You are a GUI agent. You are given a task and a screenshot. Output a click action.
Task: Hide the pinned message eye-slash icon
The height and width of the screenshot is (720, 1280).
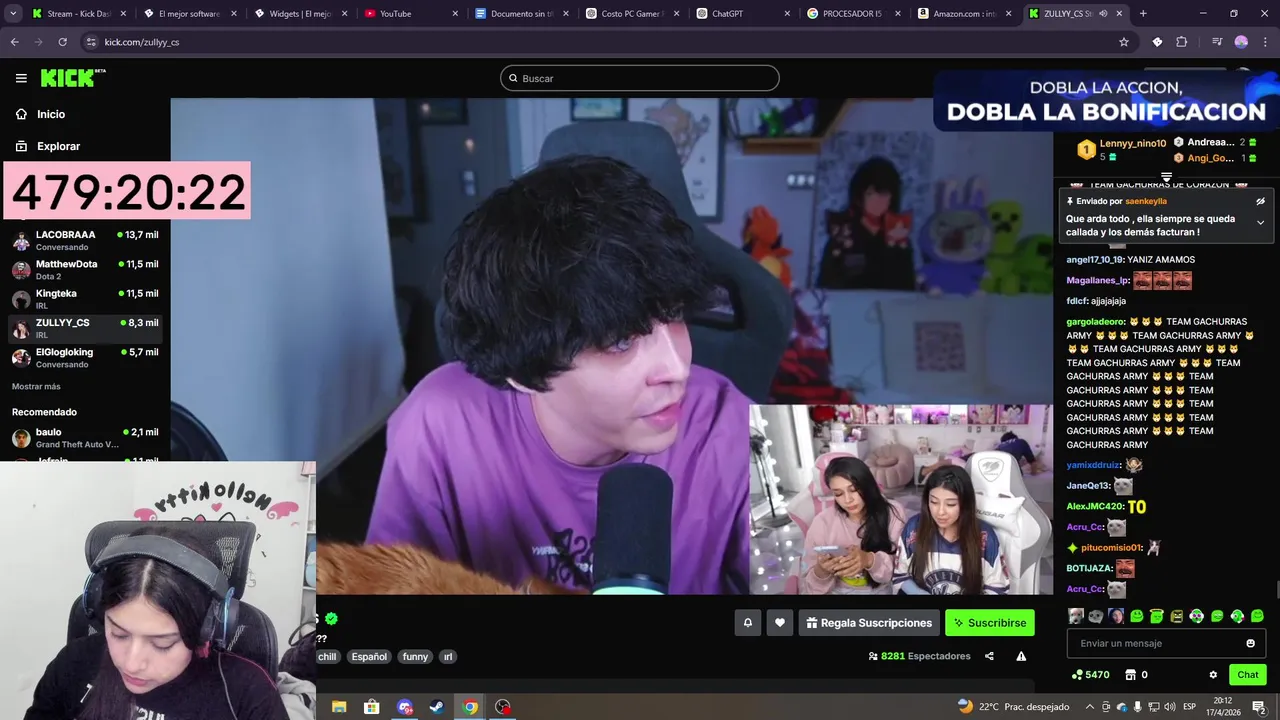pos(1260,201)
